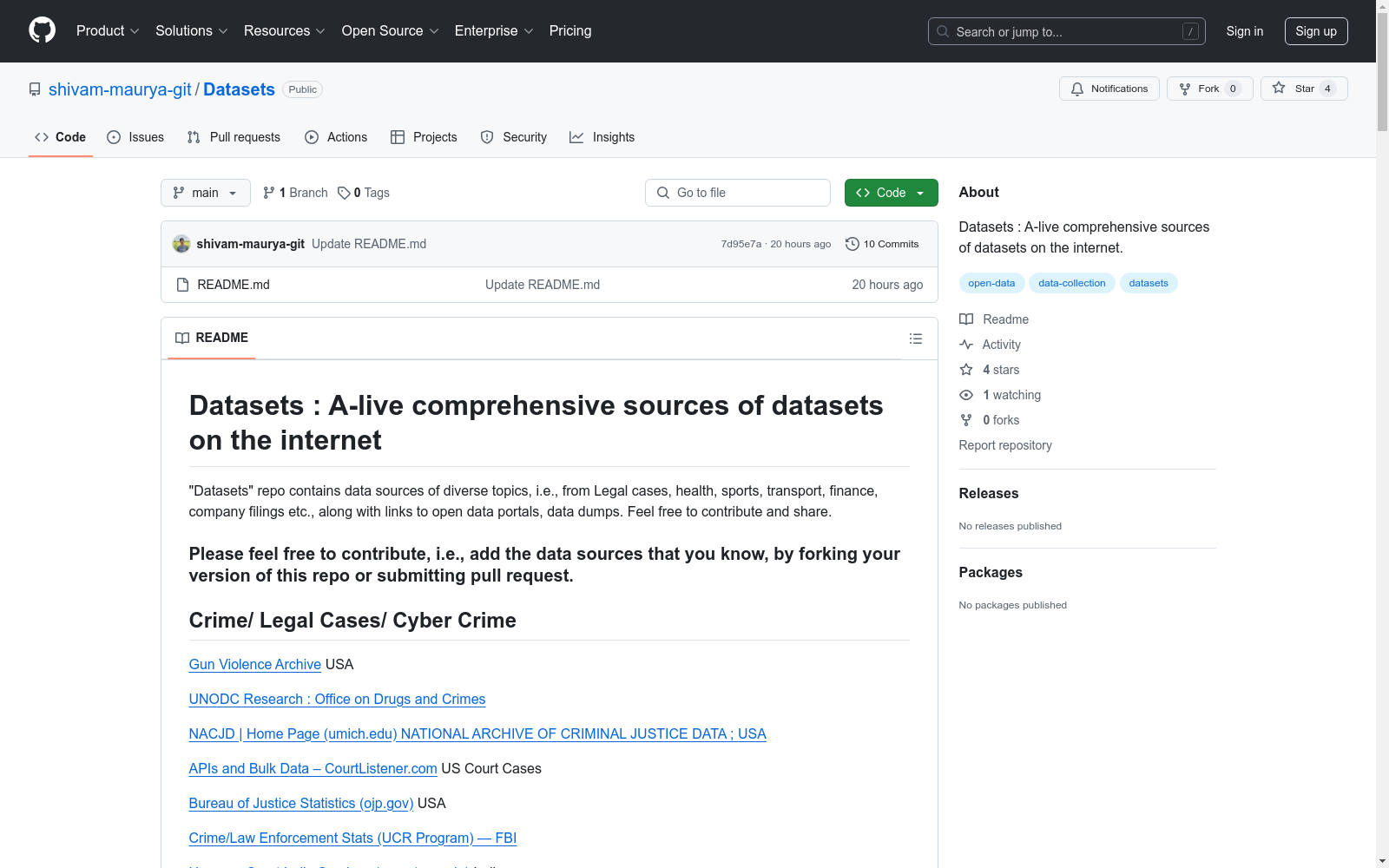Image resolution: width=1389 pixels, height=868 pixels.
Task: Click the commits history clock icon
Action: (x=852, y=244)
